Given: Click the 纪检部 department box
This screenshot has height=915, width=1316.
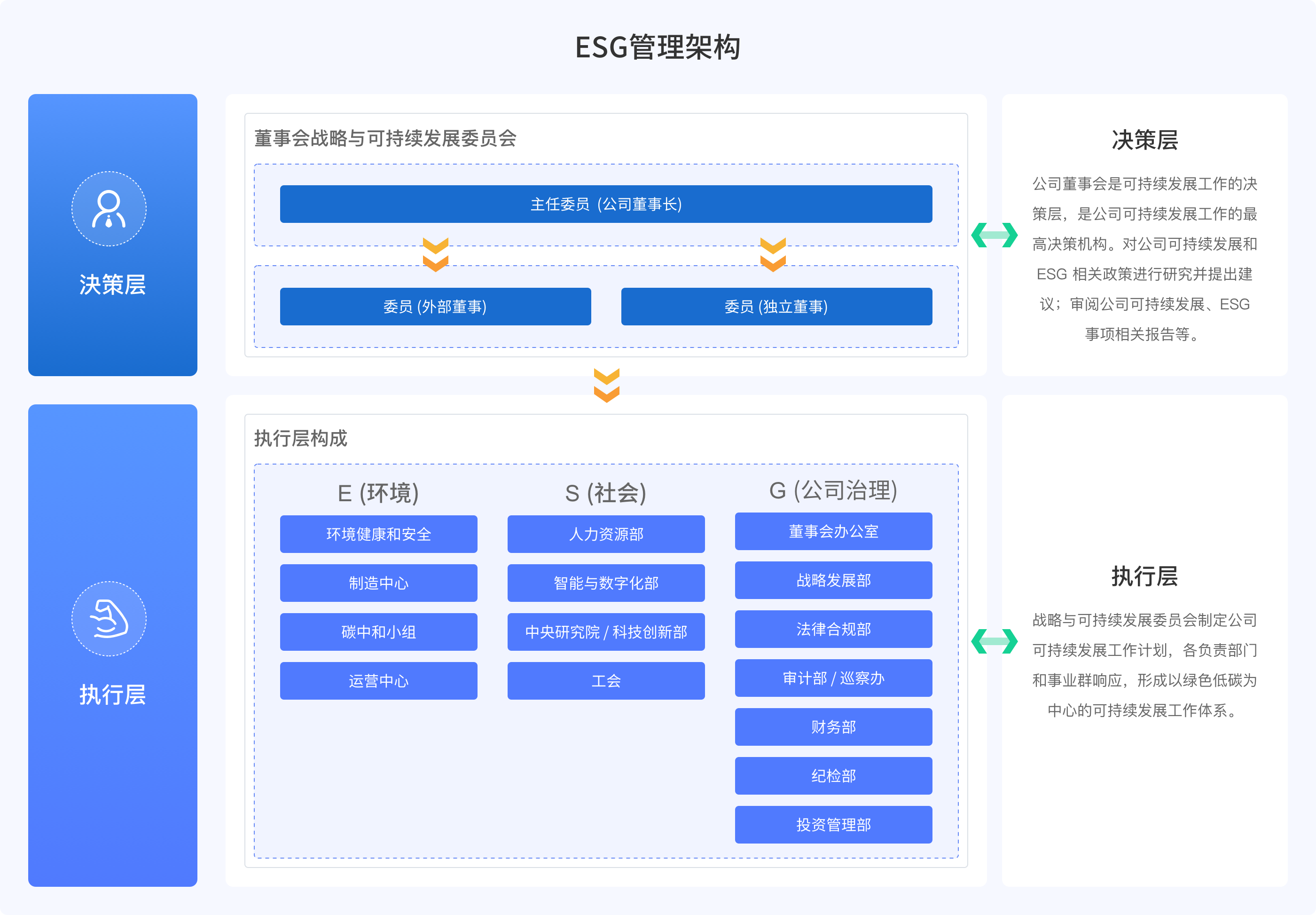Looking at the screenshot, I should (x=834, y=776).
